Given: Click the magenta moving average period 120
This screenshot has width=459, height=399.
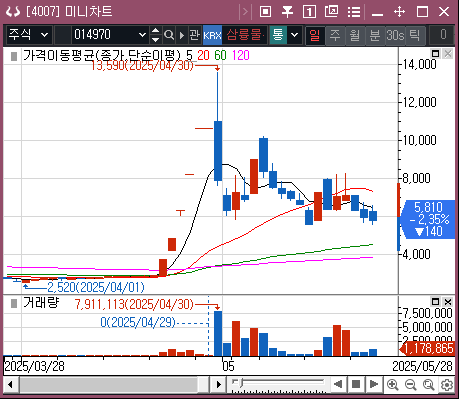Looking at the screenshot, I should coord(241,56).
